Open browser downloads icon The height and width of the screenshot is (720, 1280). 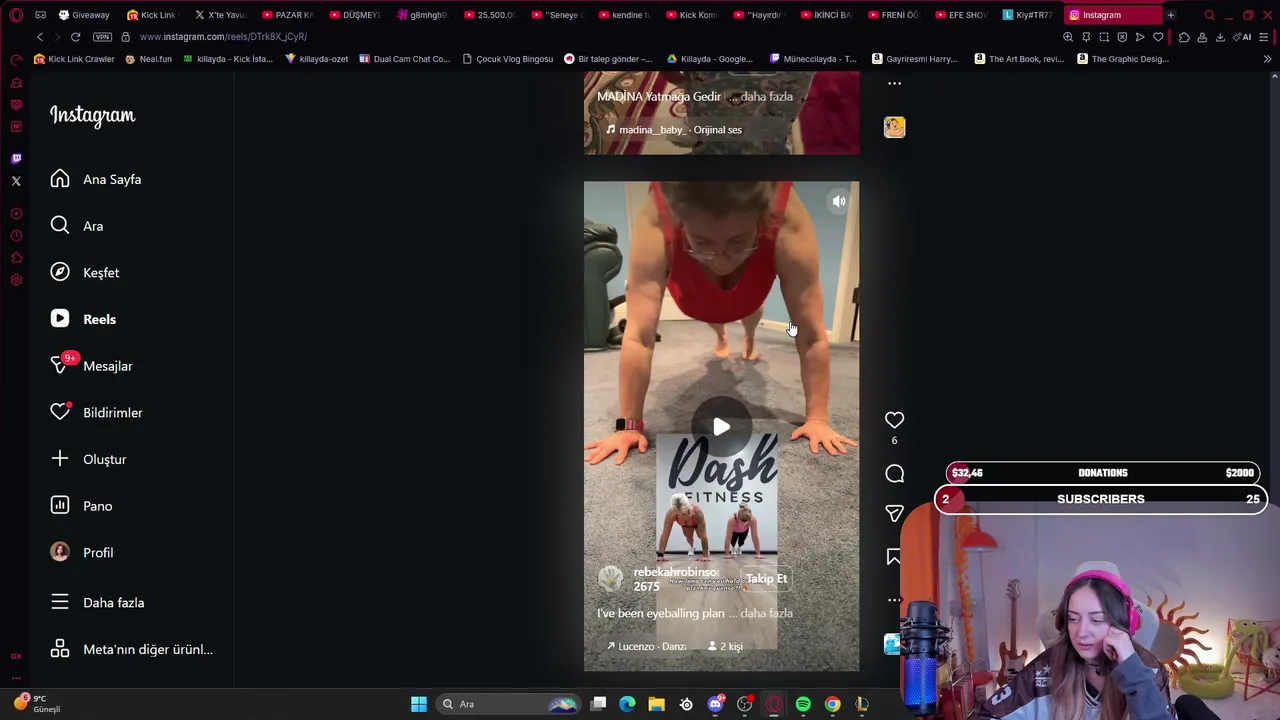[1220, 37]
